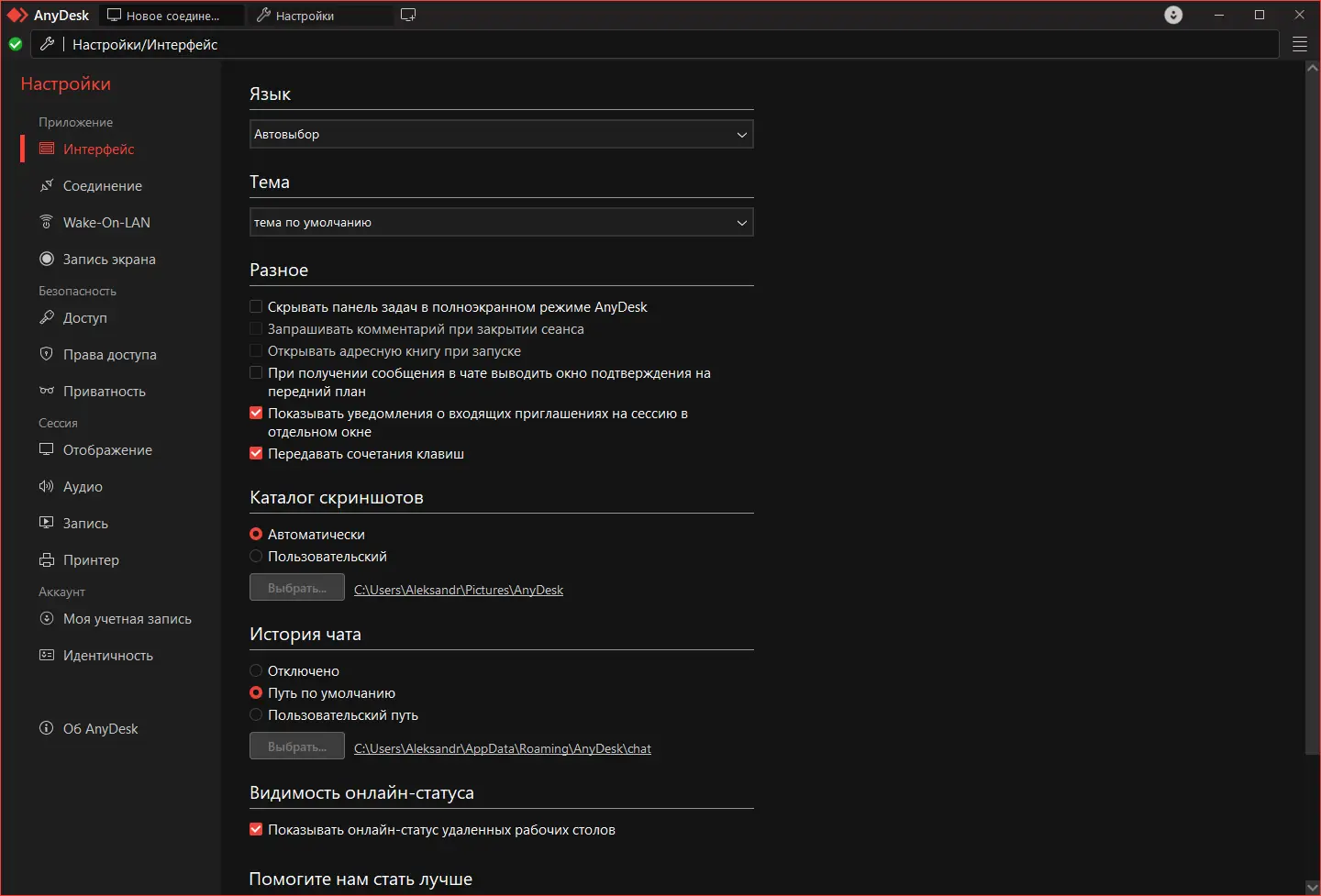This screenshot has height=896, width=1321.
Task: Click the printer icon for Принтер
Action: pyautogui.click(x=47, y=559)
